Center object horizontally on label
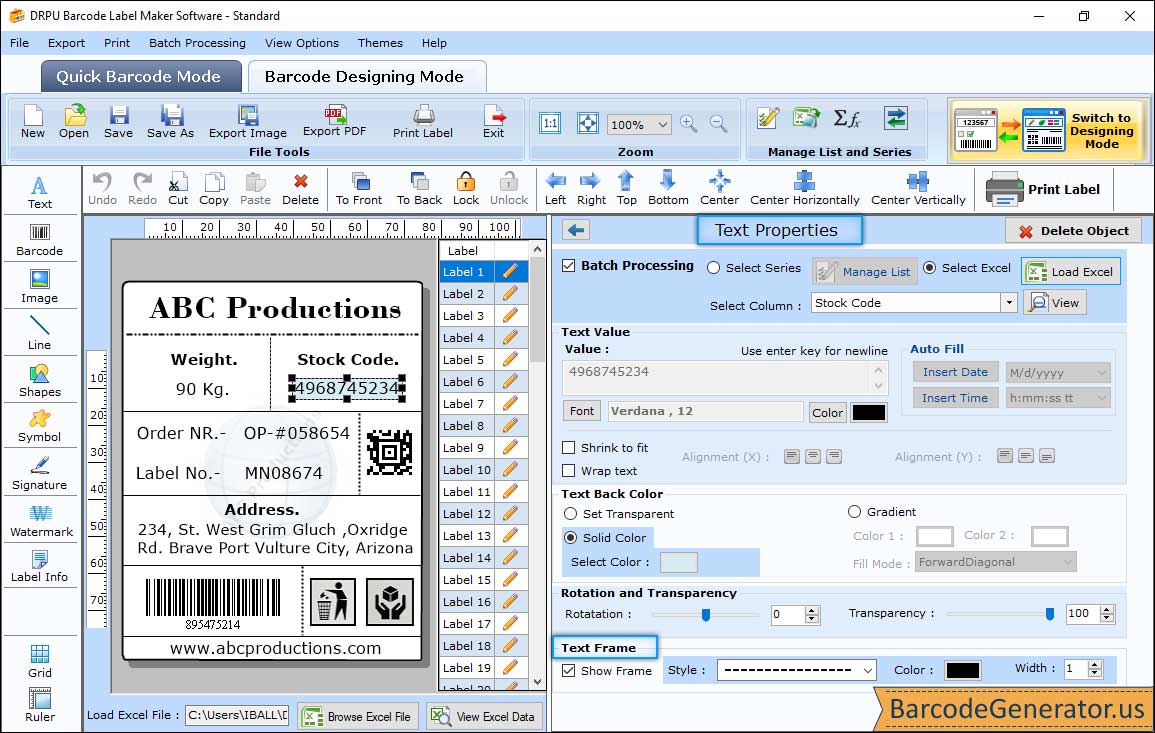 point(805,187)
